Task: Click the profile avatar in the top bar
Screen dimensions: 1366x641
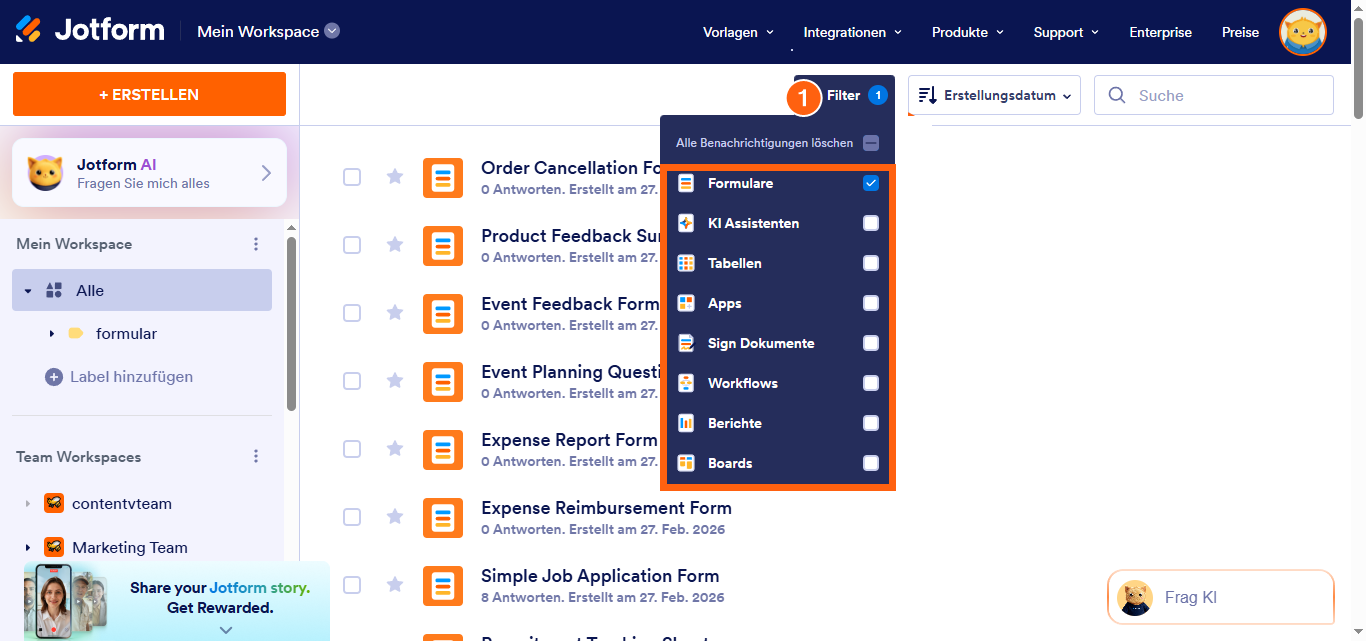Action: [x=1302, y=31]
